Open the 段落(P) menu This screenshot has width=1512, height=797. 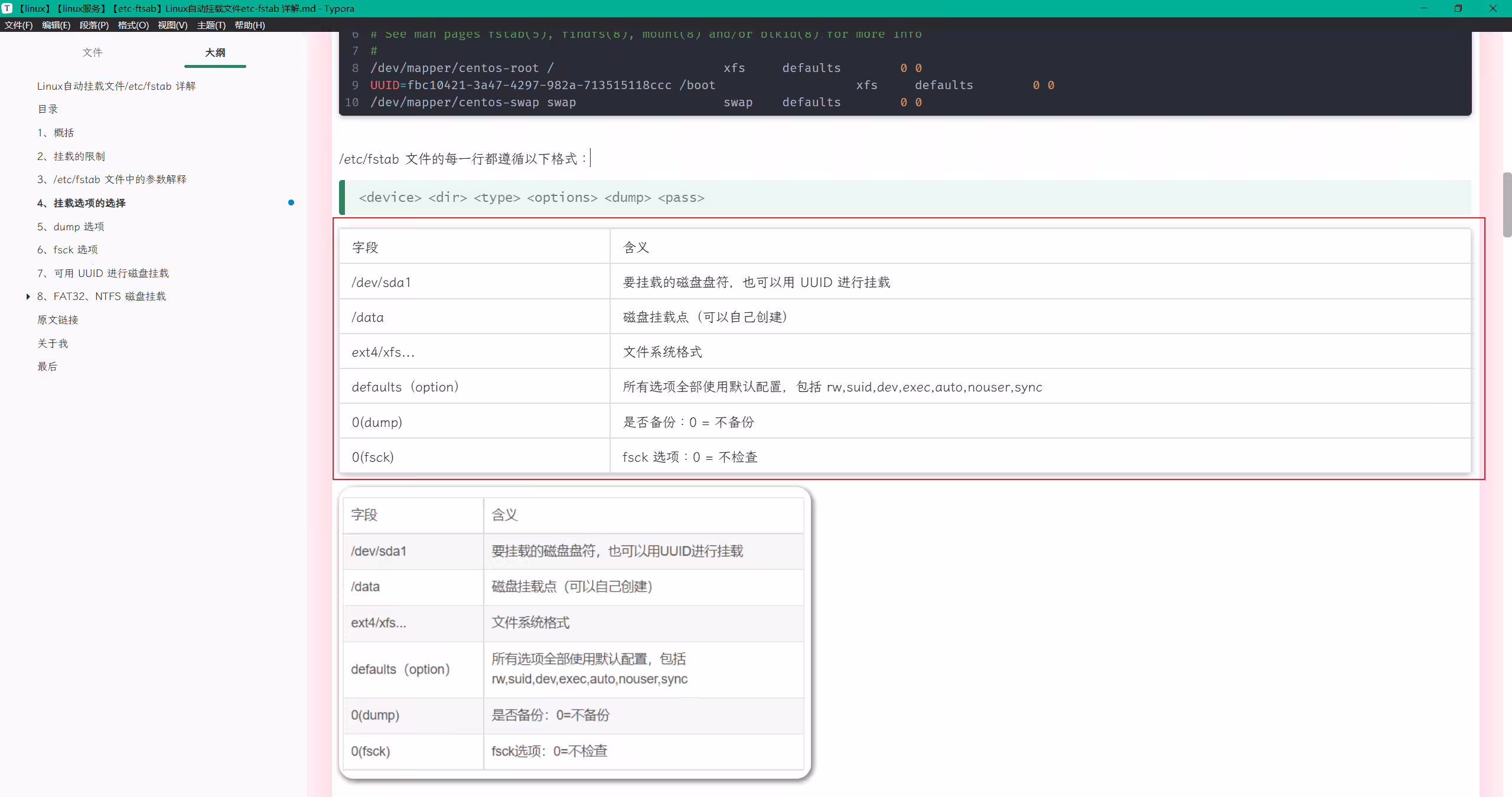94,25
